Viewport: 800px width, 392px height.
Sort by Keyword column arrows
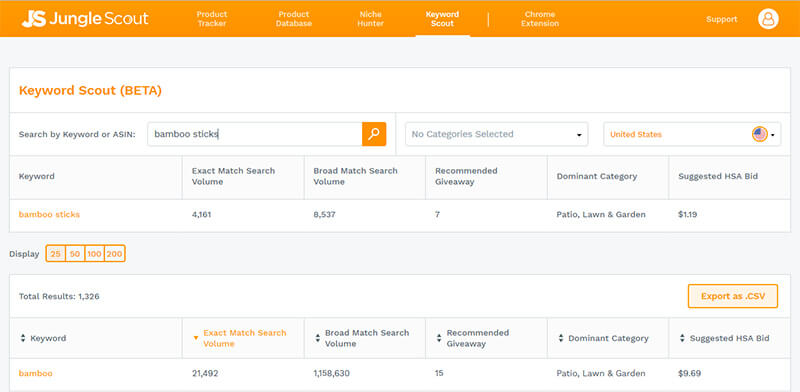coord(22,338)
